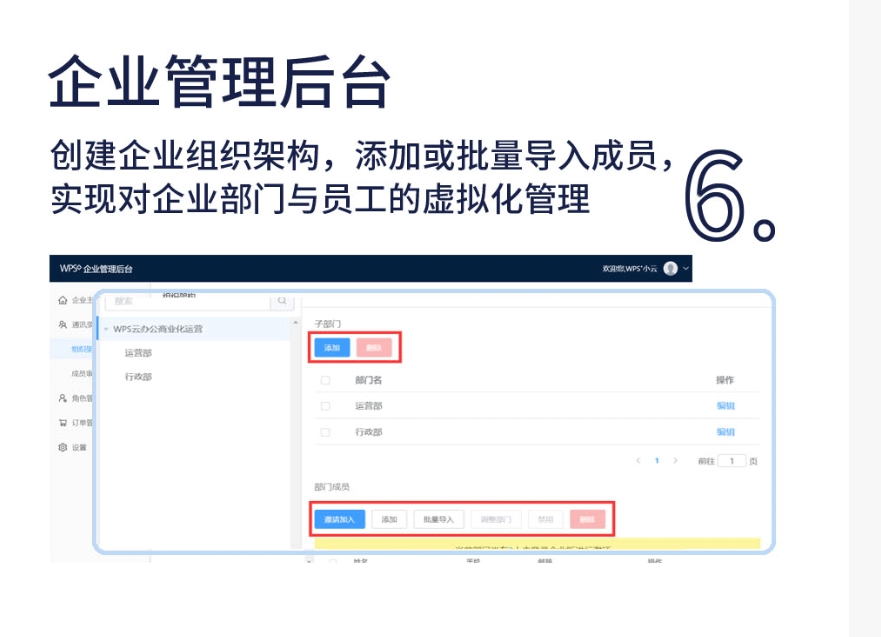Open the shopping cart 订单管理 icon
This screenshot has height=637, width=881.
point(63,422)
